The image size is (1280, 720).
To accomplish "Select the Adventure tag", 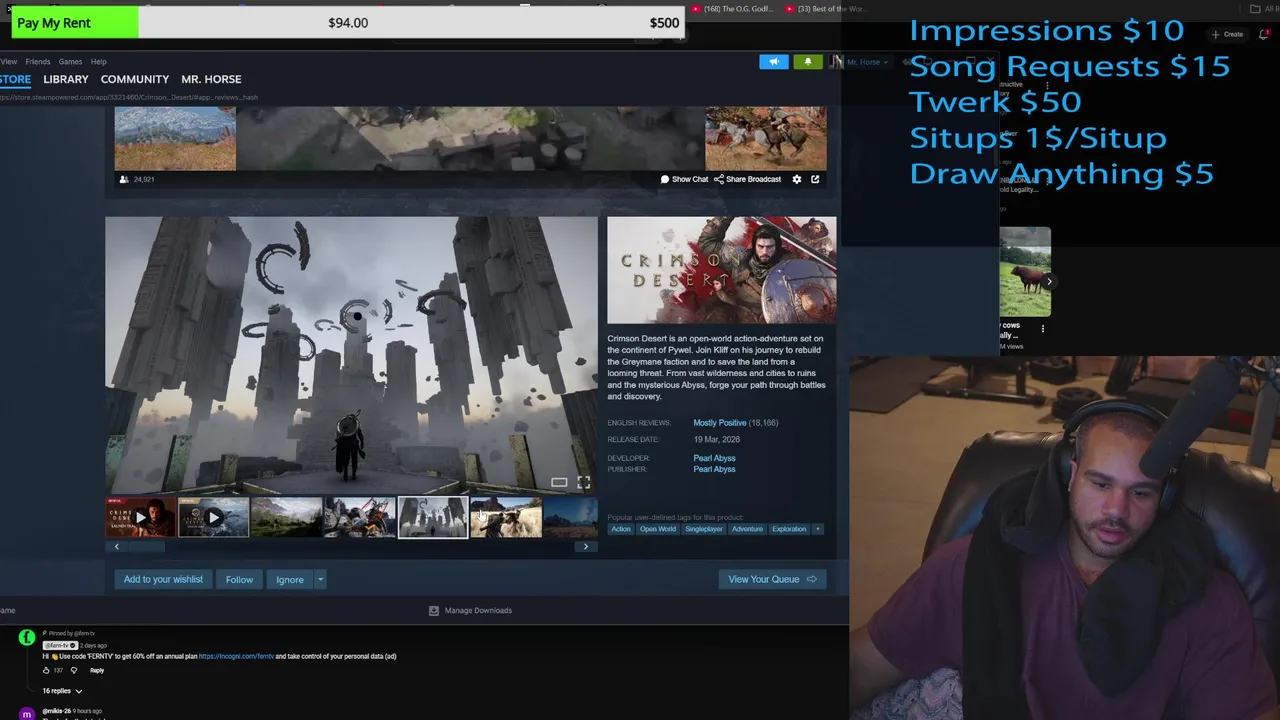I will pyautogui.click(x=747, y=529).
